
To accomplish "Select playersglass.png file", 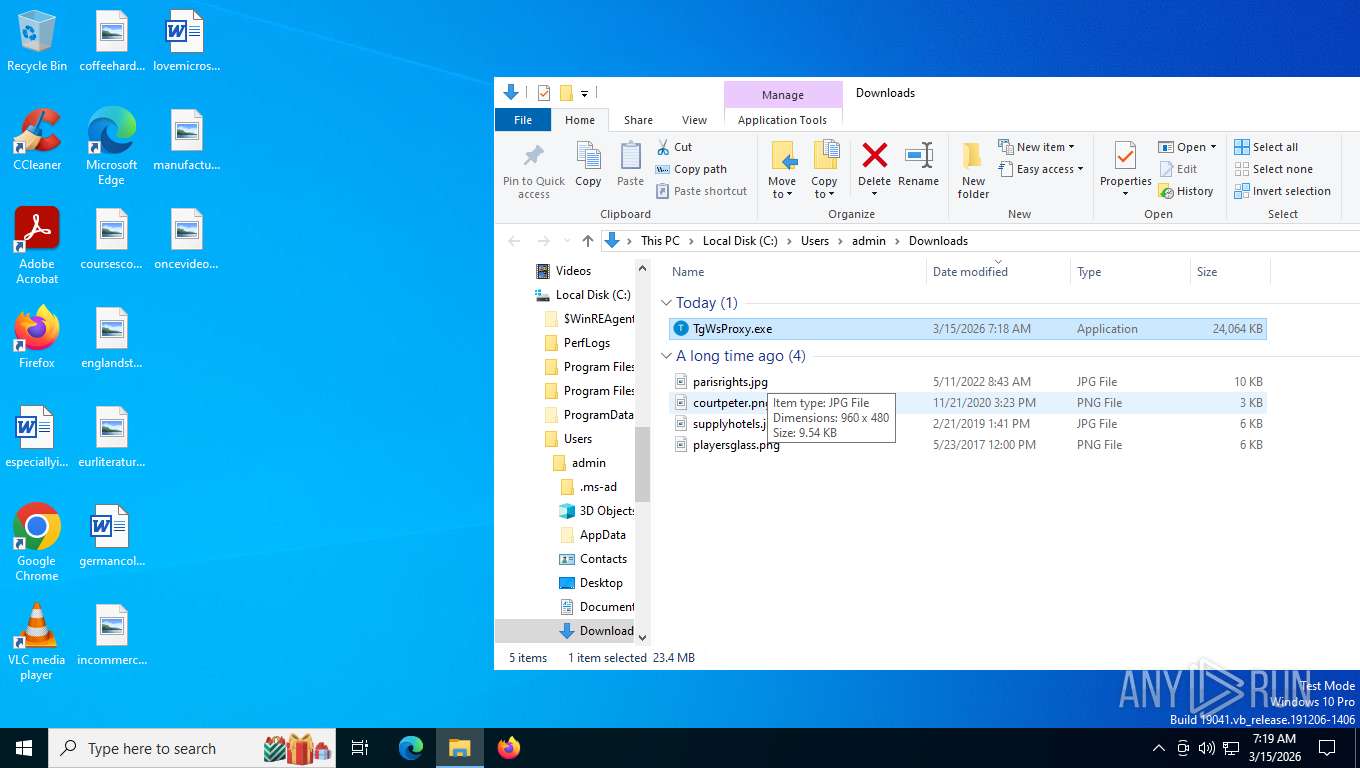I will (967, 445).
